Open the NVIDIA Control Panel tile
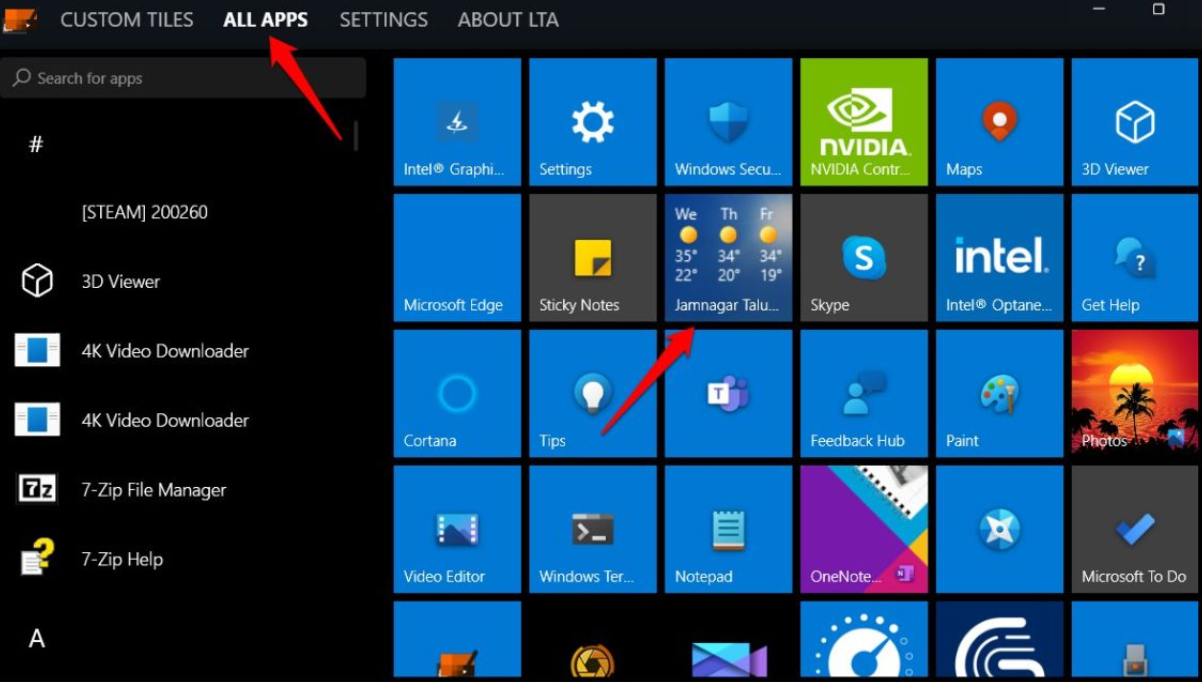This screenshot has width=1202, height=682. 864,122
